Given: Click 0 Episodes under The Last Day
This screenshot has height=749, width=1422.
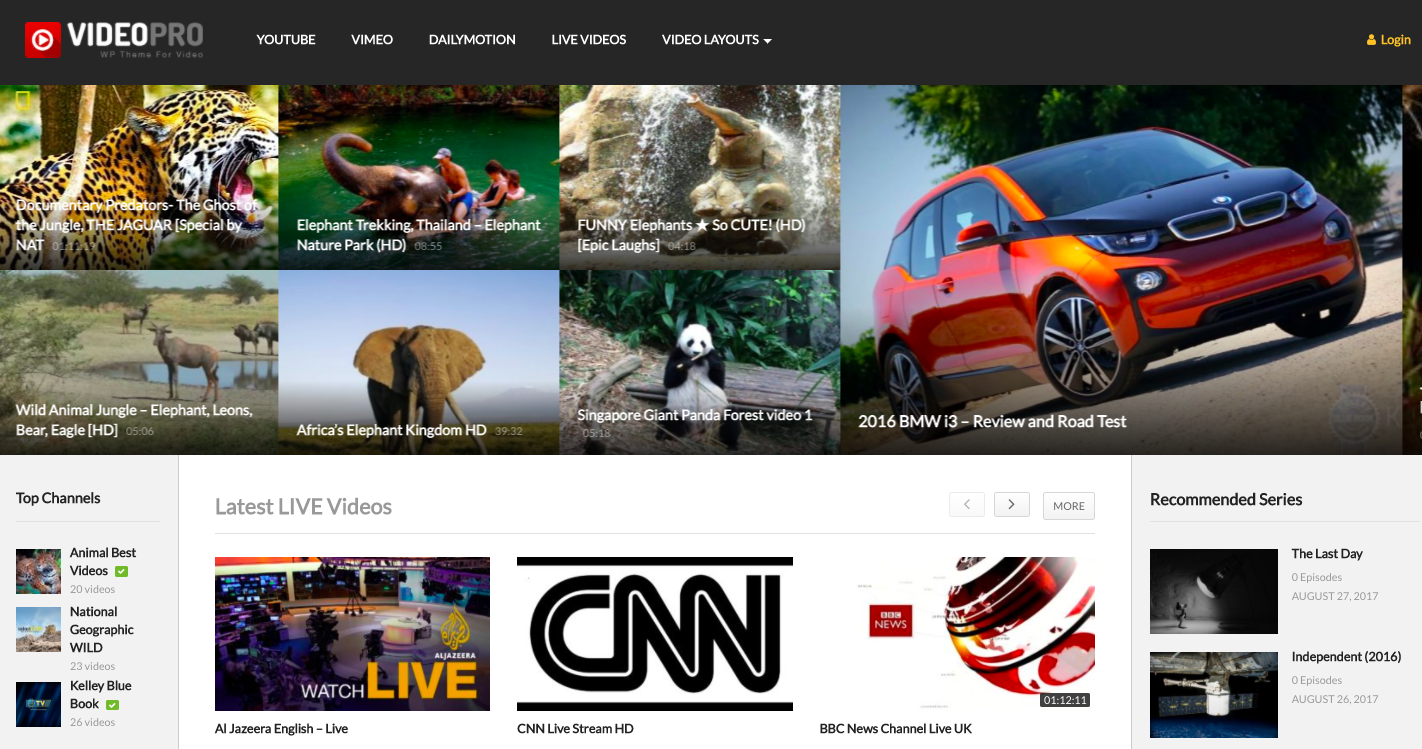Looking at the screenshot, I should point(1317,577).
